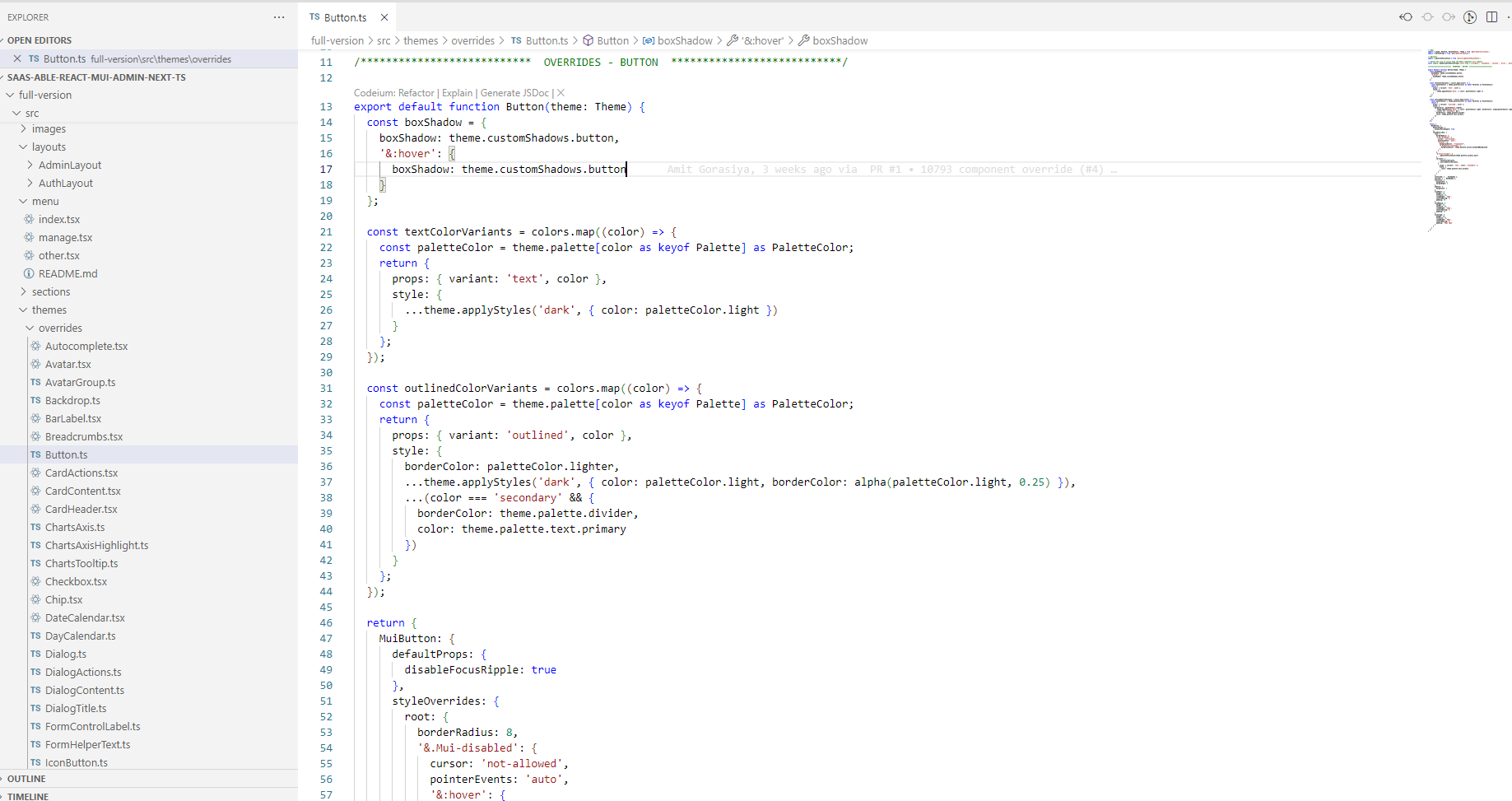This screenshot has width=1512, height=801.
Task: Open Checkbox.tsx from the file tree
Action: [76, 581]
